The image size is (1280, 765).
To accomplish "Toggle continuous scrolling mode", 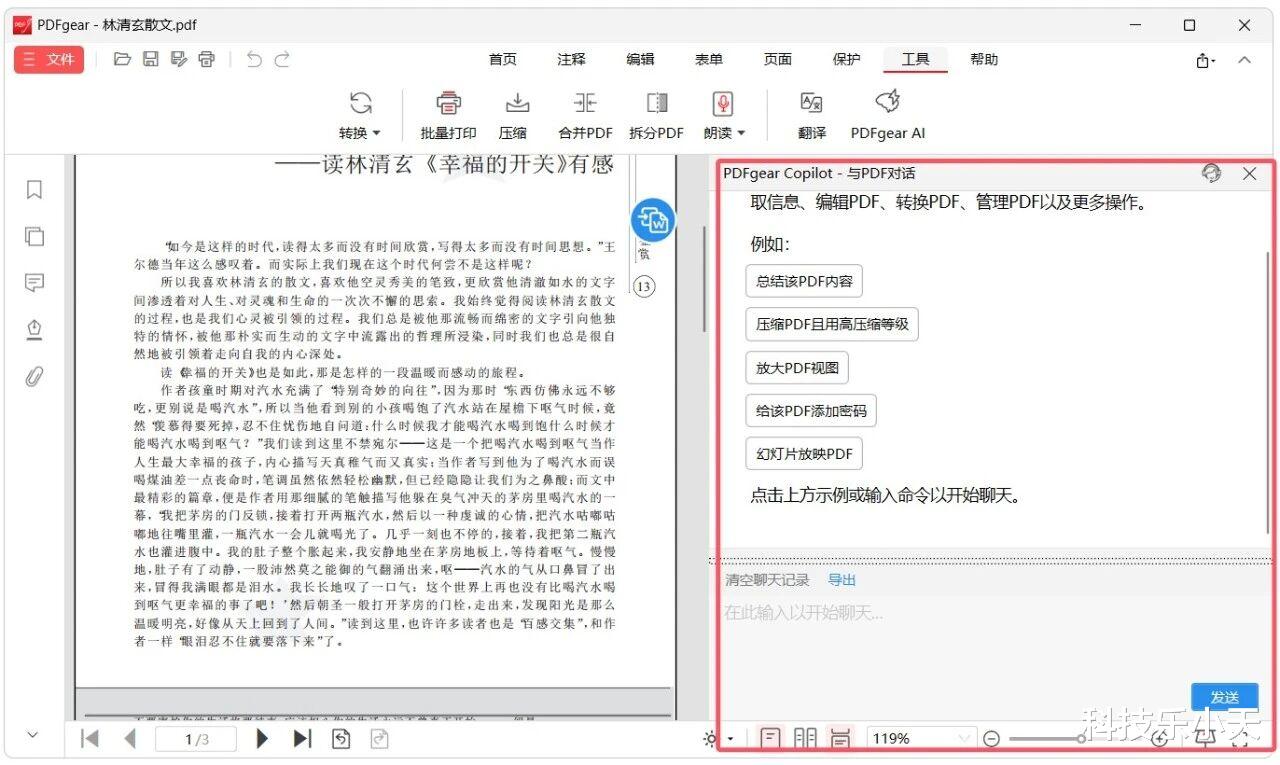I will pos(840,739).
